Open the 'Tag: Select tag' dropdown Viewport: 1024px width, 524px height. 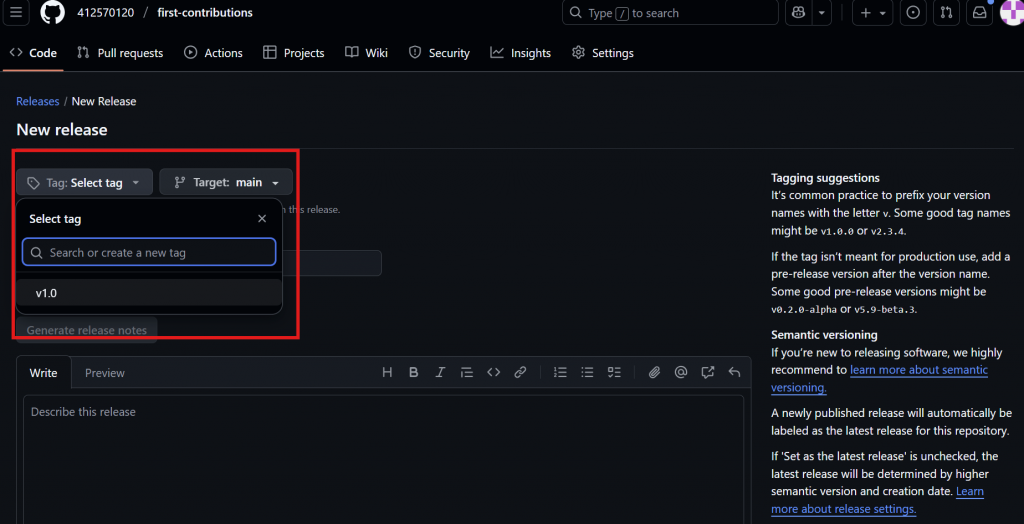point(85,182)
